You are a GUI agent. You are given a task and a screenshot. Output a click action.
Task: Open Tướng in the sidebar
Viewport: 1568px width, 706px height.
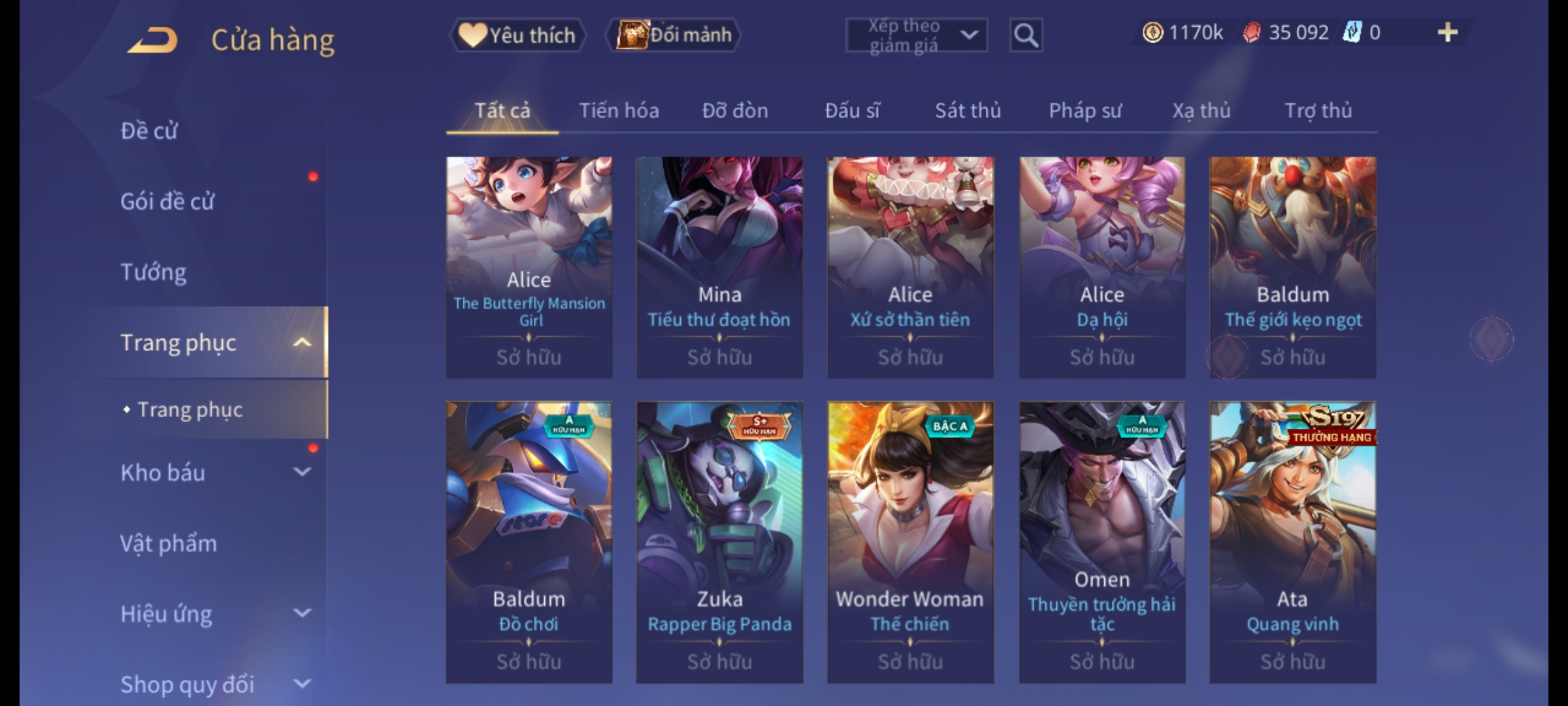click(154, 271)
